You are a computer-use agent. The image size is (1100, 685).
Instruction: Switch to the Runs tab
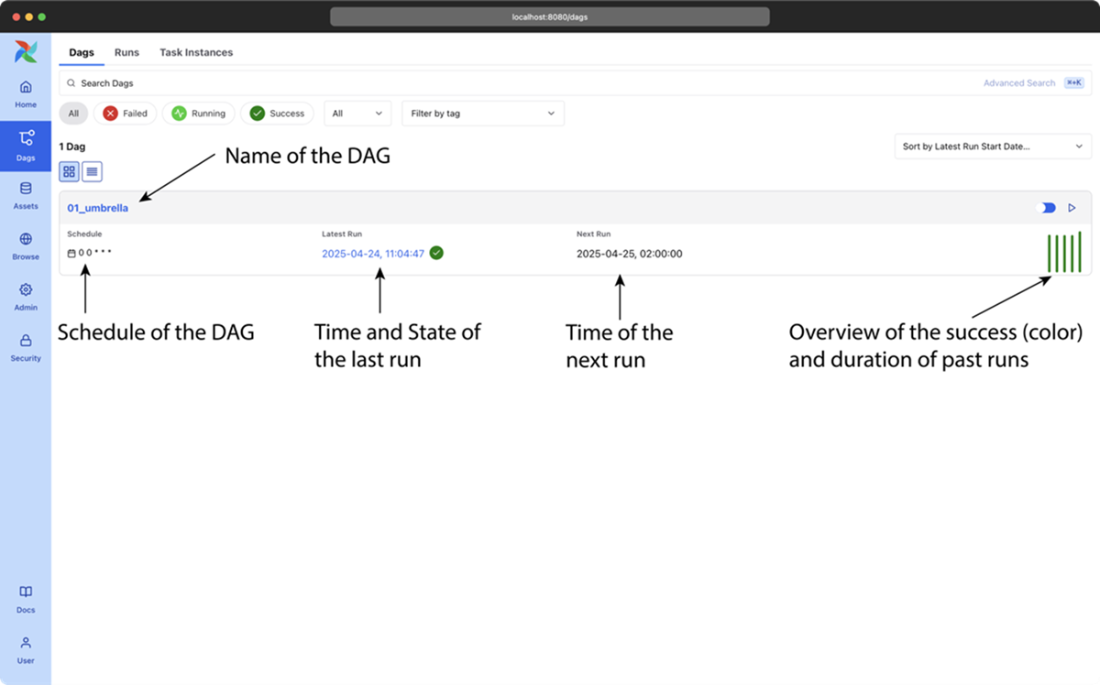(127, 52)
